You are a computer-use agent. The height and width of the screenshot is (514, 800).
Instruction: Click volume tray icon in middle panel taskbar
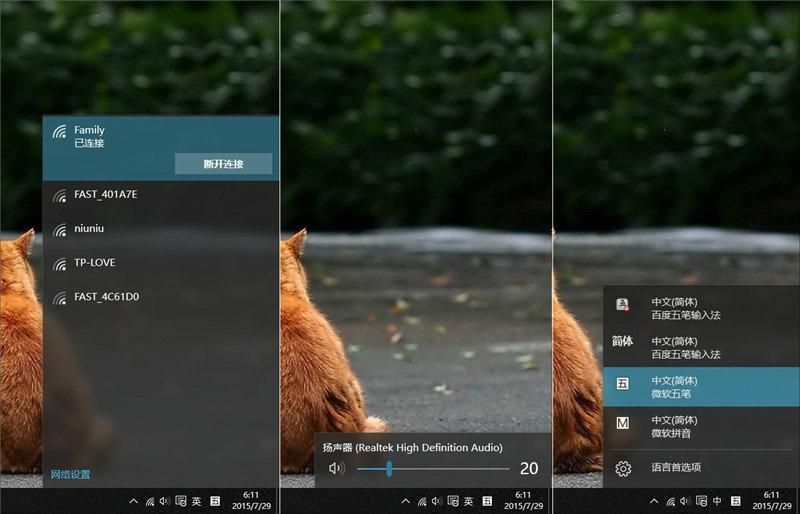436,501
